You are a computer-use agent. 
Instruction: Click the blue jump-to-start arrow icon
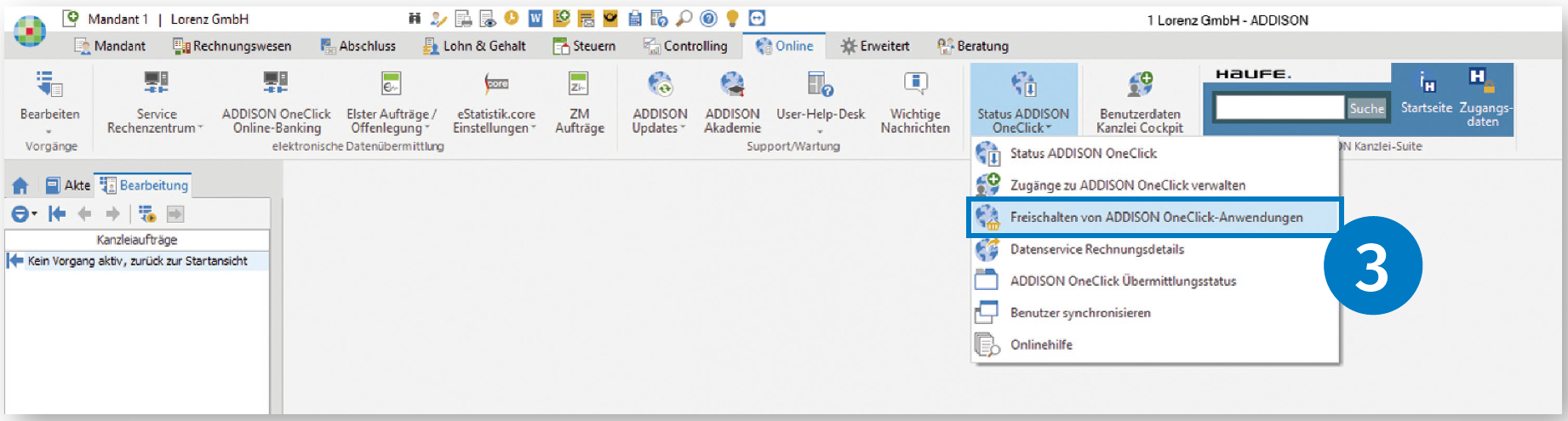pos(57,214)
